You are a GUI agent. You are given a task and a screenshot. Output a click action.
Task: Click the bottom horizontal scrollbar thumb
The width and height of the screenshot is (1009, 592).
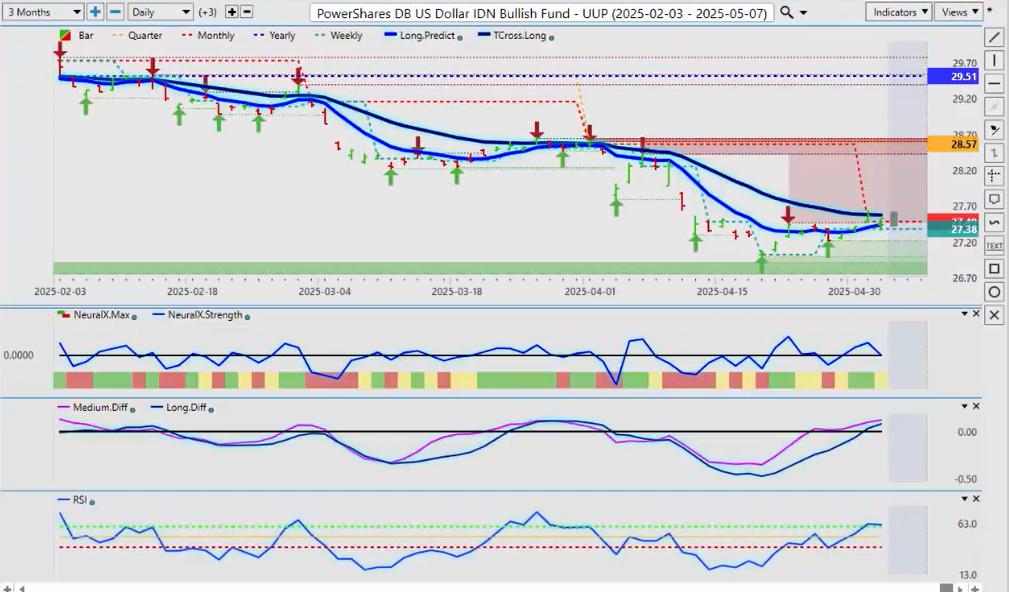pyautogui.click(x=946, y=587)
